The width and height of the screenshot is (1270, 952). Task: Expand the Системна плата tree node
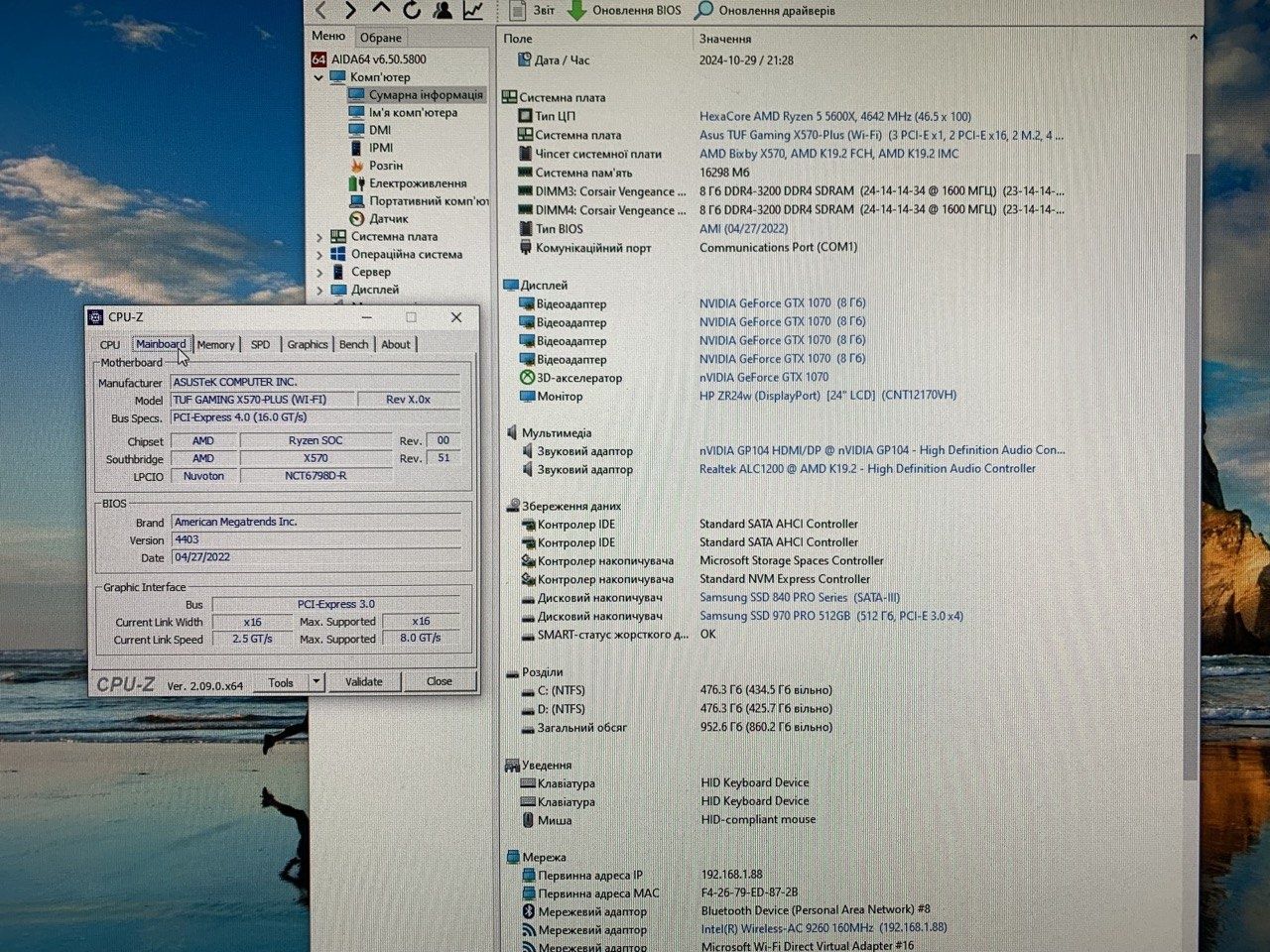pos(319,237)
